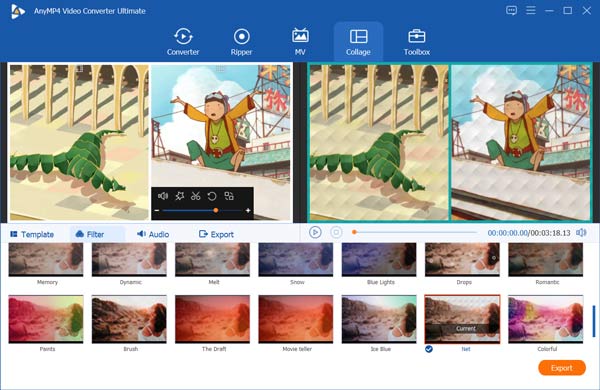Mute clip audio in floating toolbar

point(163,196)
